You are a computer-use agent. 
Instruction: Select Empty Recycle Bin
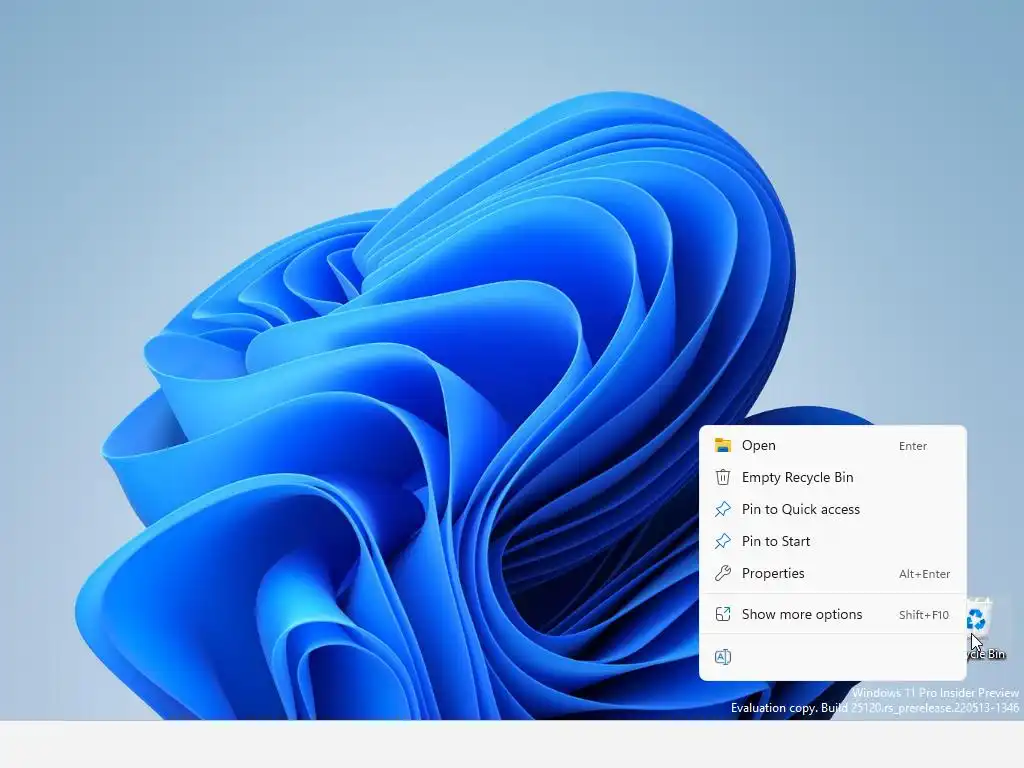coord(832,477)
